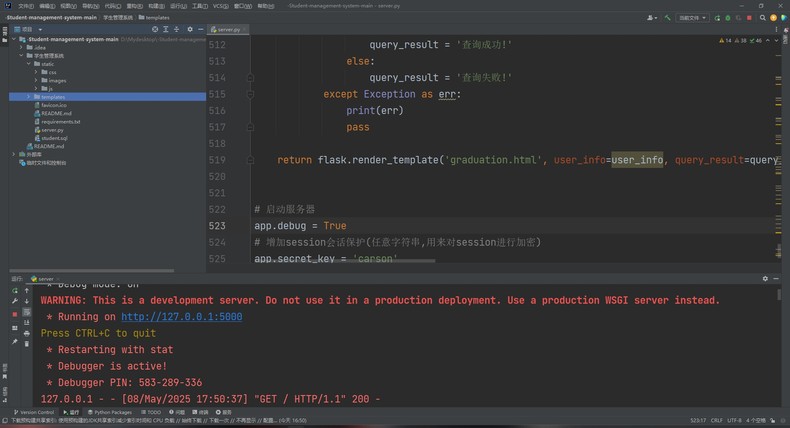Open the http://127.0.0.1:5000 link
790x428 pixels.
click(x=181, y=317)
